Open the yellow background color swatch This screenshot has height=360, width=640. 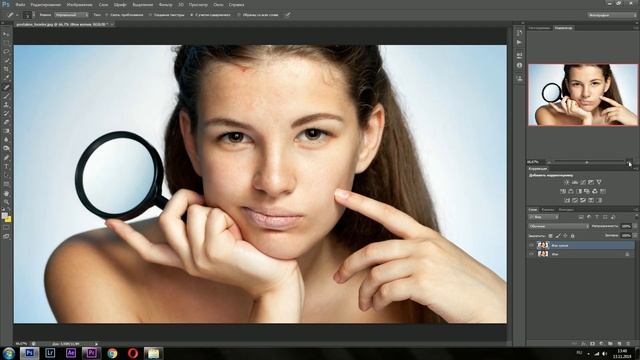[8, 219]
